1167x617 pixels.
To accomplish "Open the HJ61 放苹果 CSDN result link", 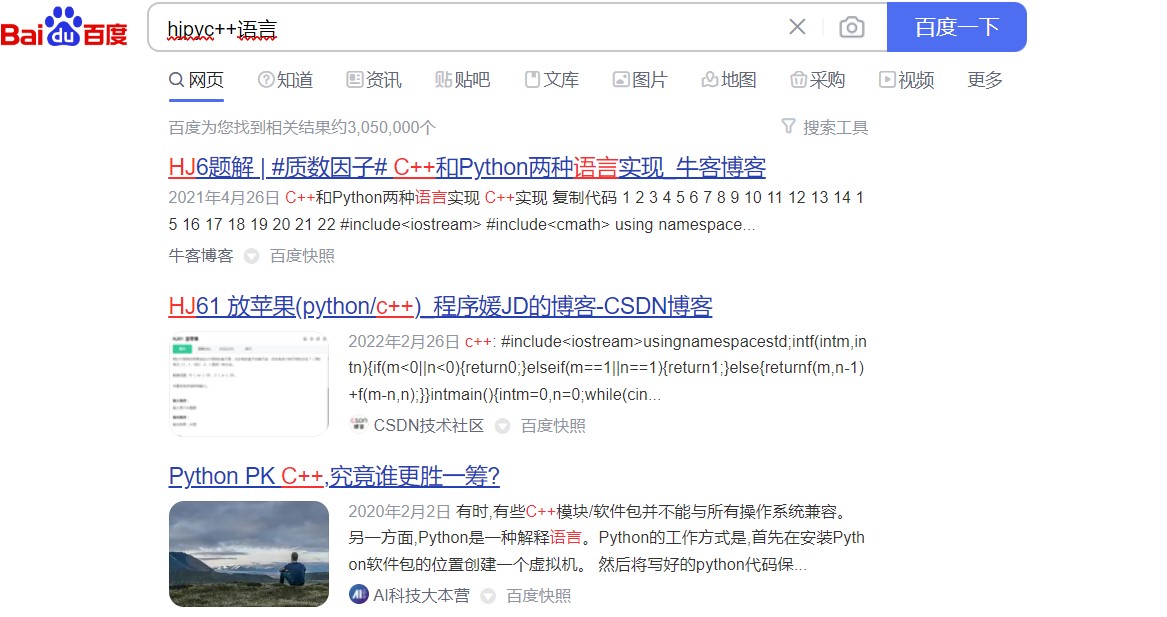I will [x=441, y=307].
